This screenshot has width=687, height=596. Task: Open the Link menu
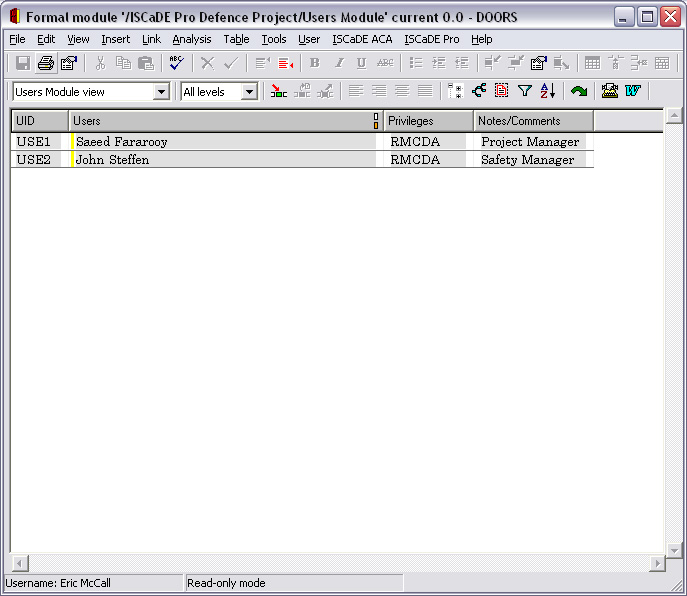151,39
